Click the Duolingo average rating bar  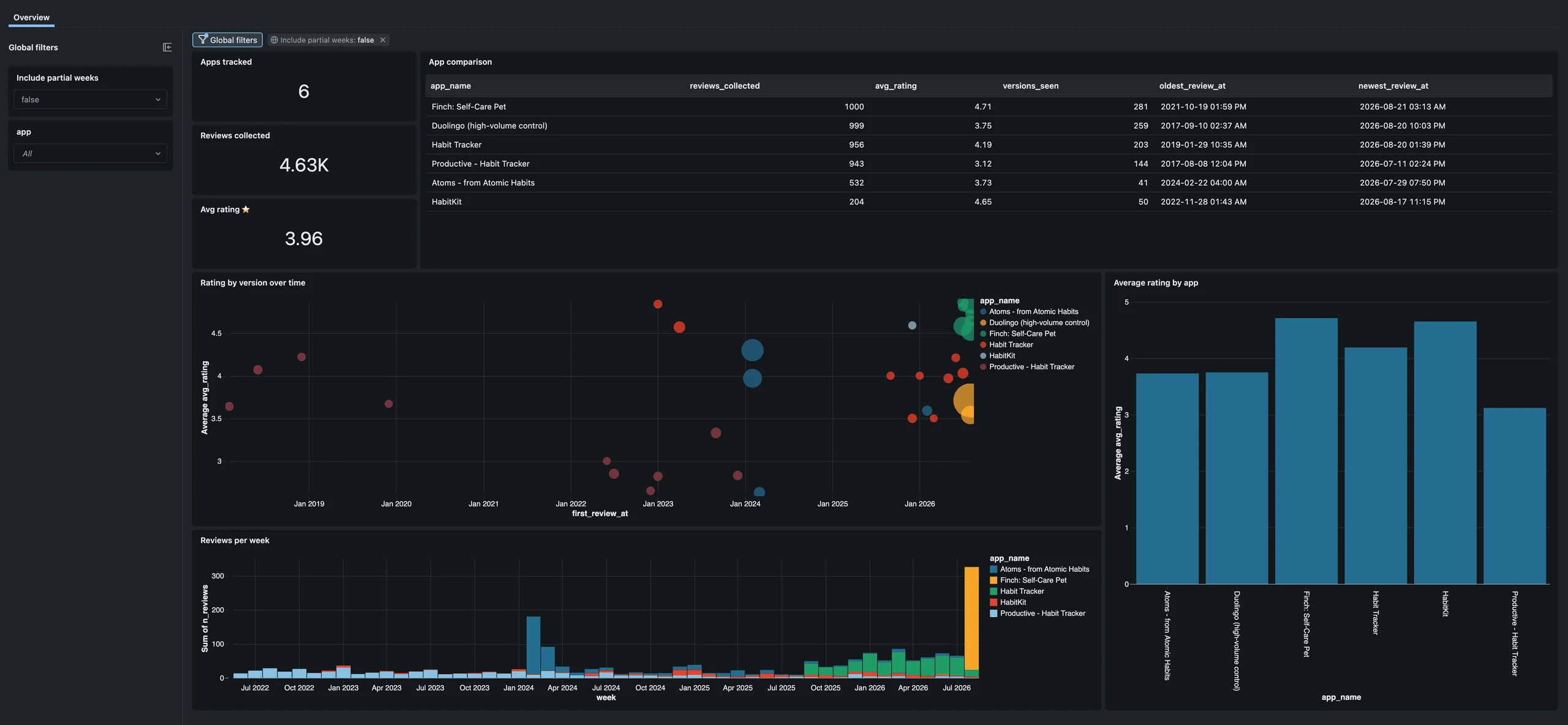[x=1237, y=478]
